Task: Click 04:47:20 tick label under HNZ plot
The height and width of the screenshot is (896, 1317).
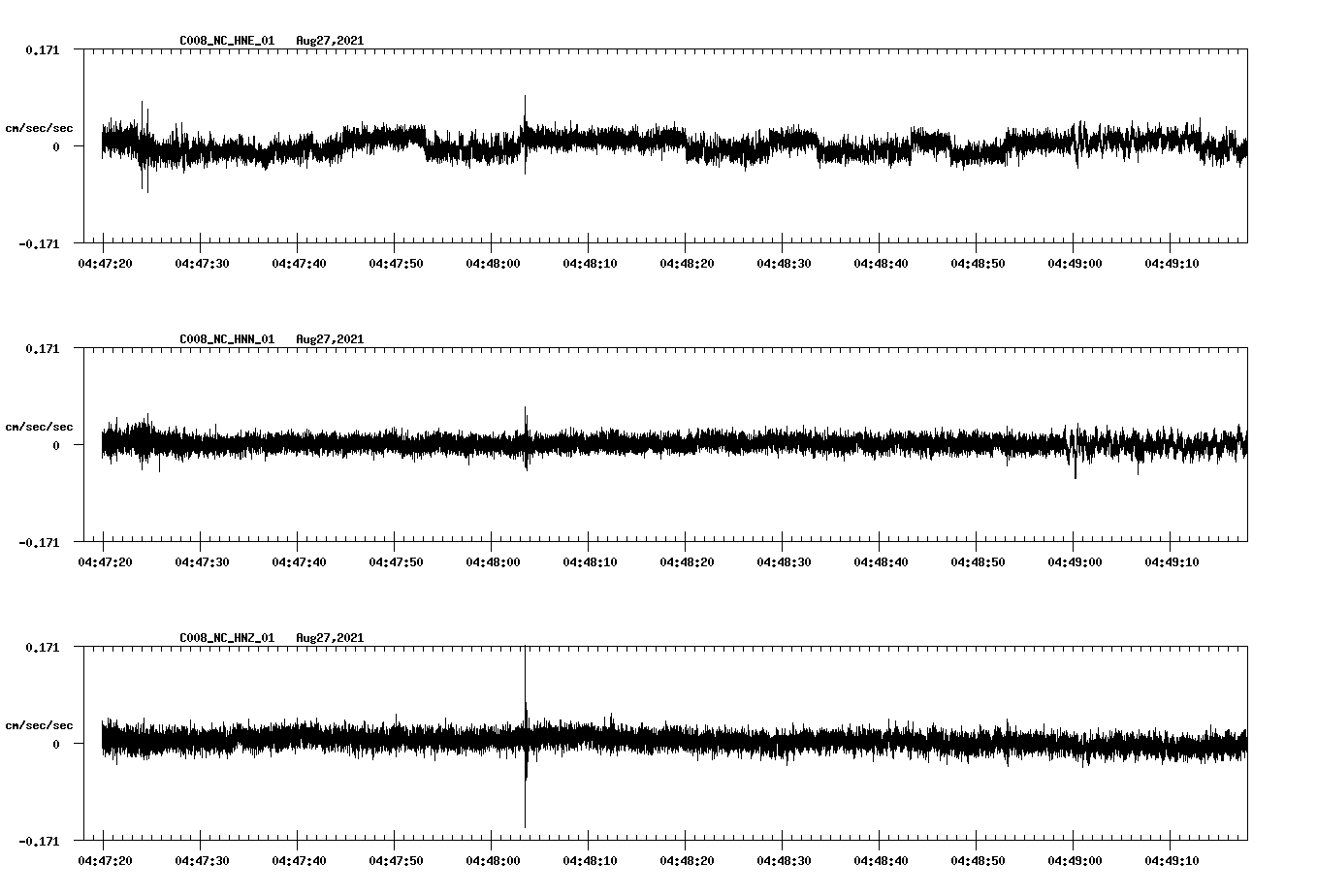Action: coord(106,861)
